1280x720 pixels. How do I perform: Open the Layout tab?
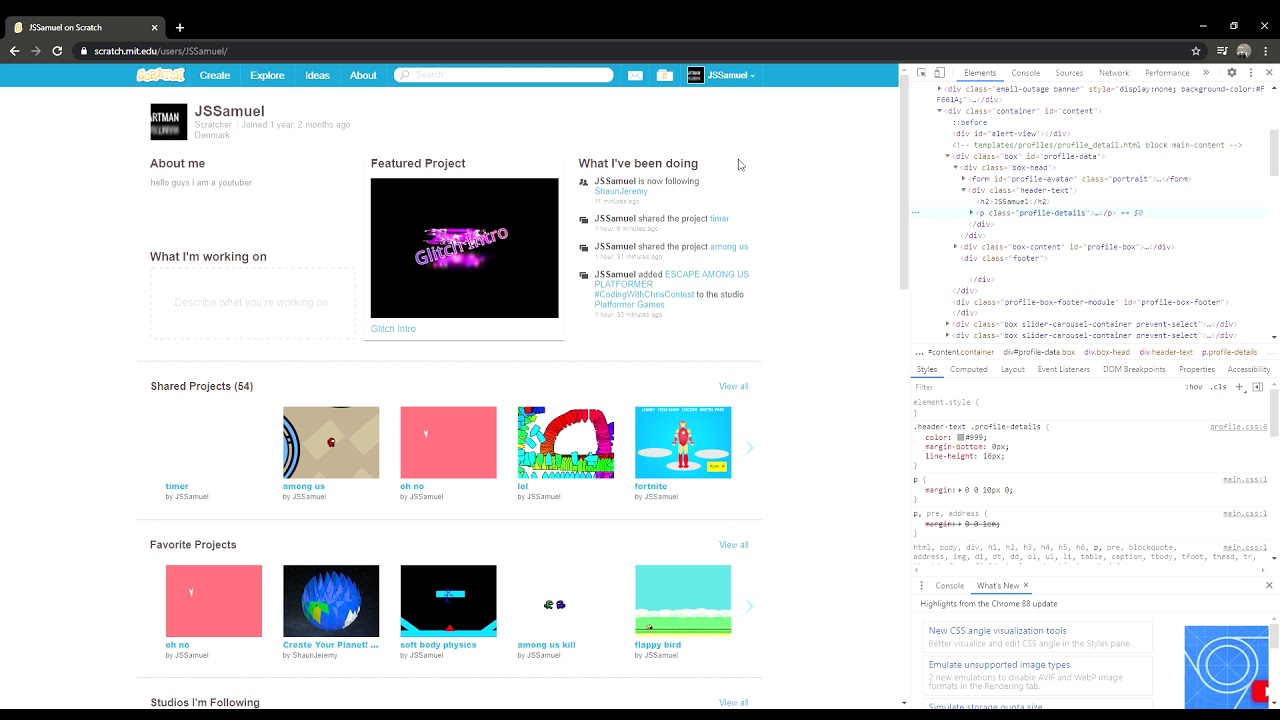point(1013,369)
